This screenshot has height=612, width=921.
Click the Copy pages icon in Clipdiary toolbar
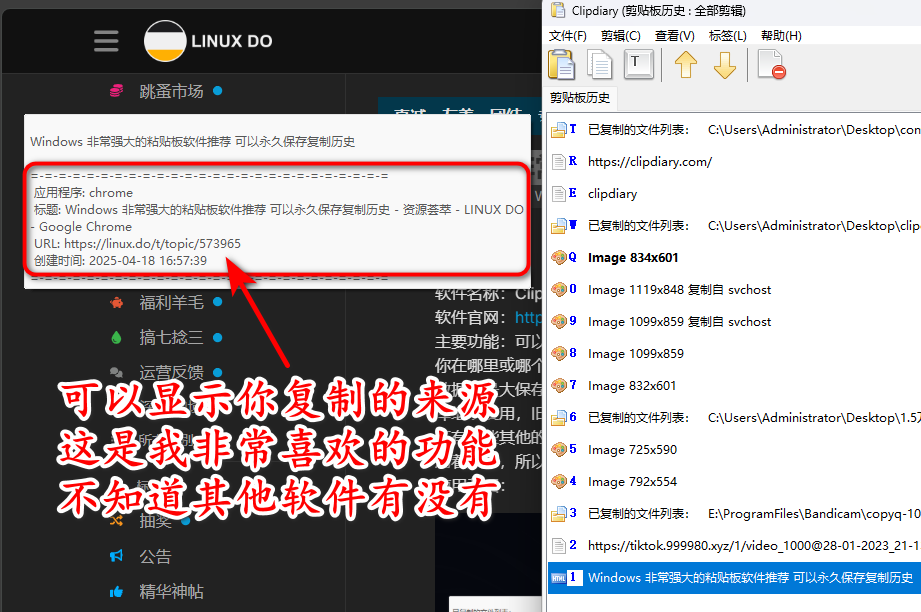tap(600, 65)
